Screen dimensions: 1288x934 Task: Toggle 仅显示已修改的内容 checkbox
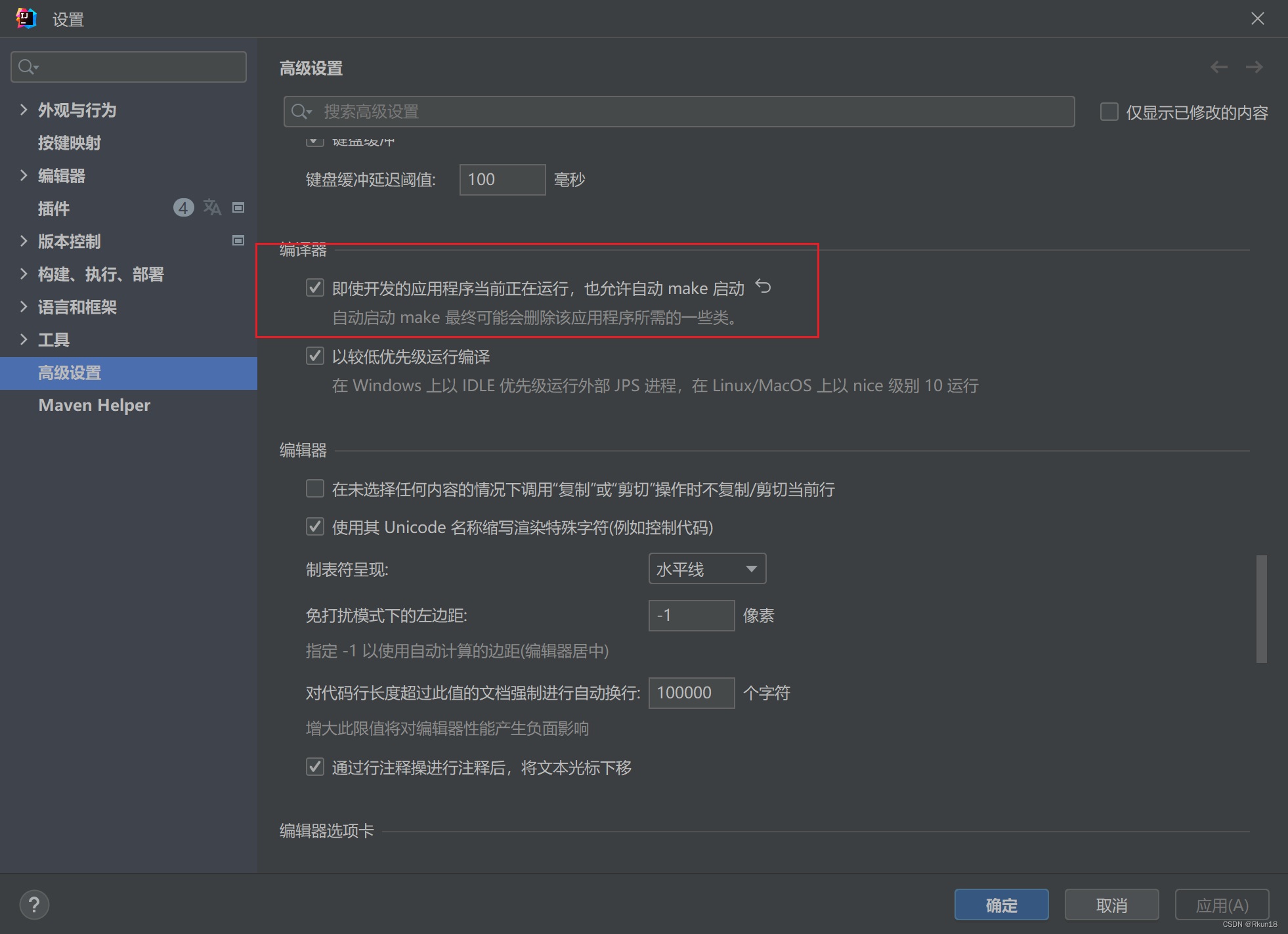tap(1109, 112)
